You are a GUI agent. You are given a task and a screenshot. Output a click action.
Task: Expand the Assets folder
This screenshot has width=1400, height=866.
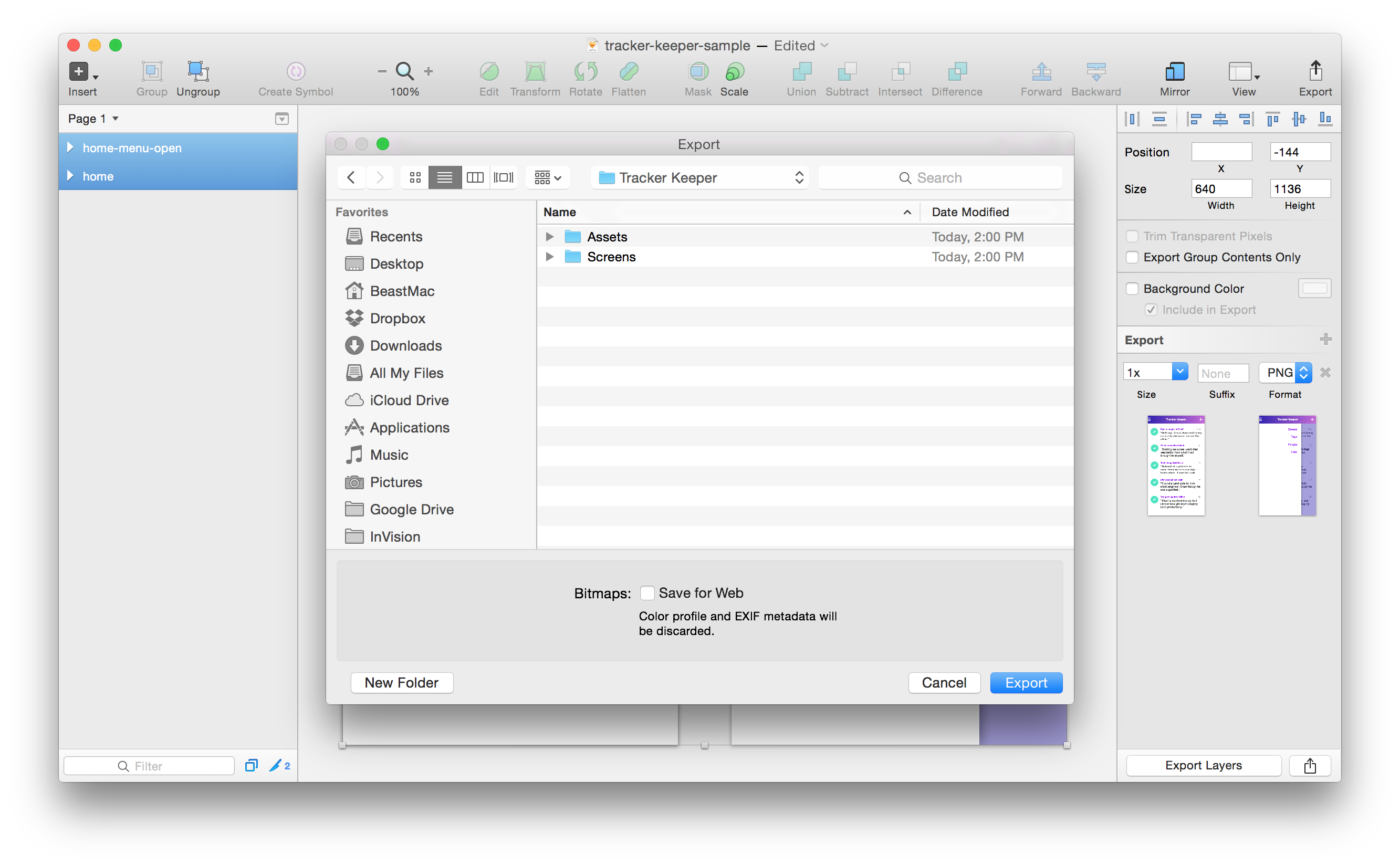[x=549, y=237]
